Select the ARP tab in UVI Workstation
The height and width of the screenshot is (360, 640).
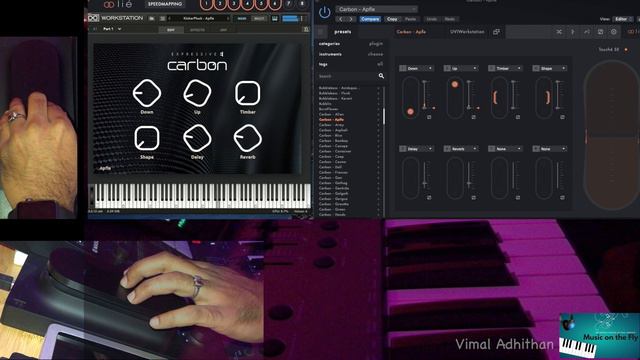pyautogui.click(x=224, y=30)
